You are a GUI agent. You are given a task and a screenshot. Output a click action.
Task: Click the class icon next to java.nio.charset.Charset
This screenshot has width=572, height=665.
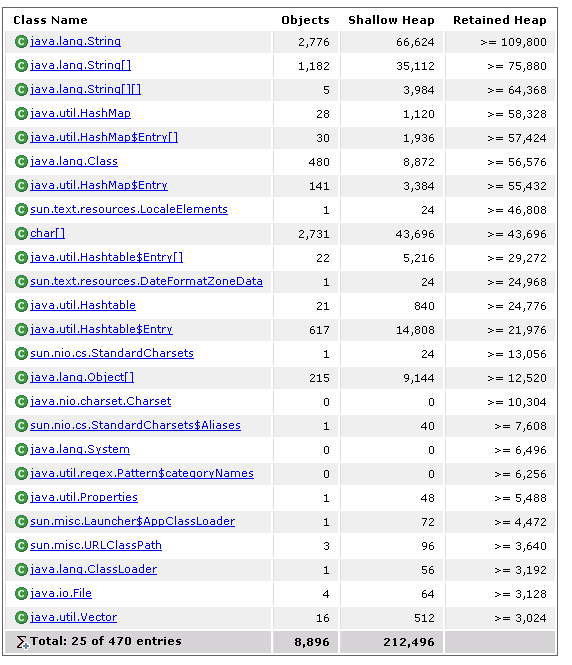click(21, 402)
